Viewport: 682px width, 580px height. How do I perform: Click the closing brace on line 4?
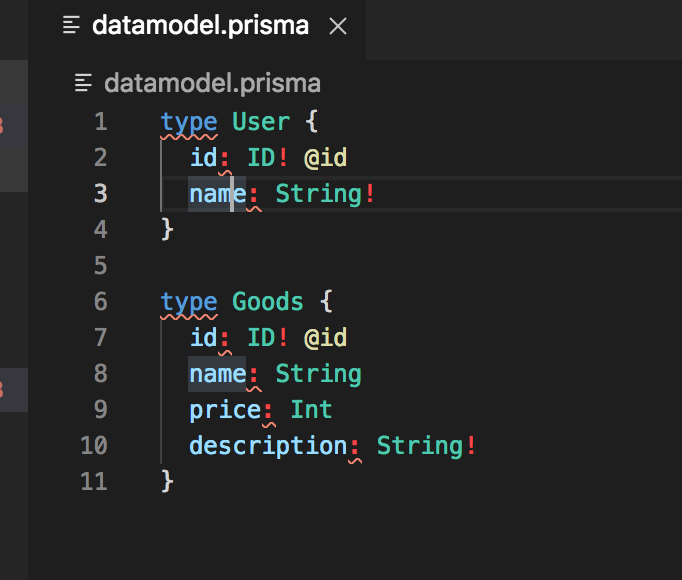[x=167, y=230]
